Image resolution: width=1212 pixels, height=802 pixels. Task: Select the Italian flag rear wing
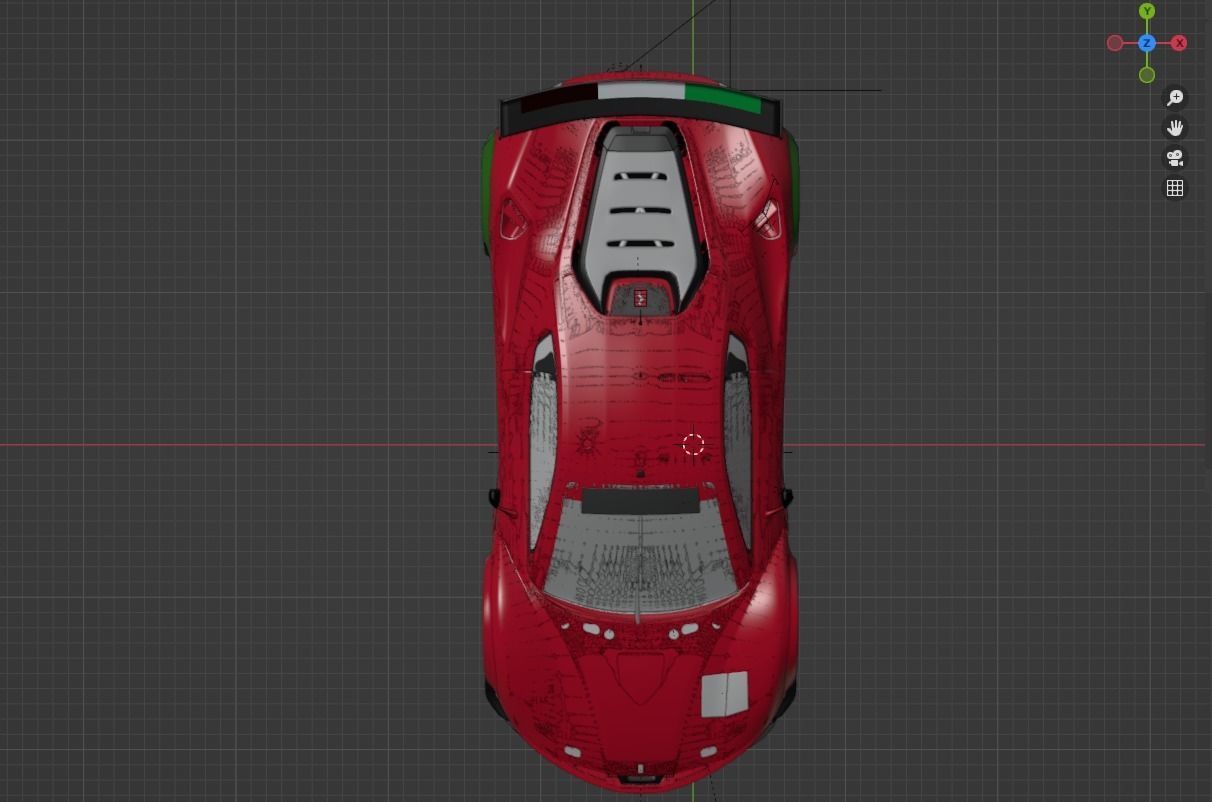coord(640,108)
